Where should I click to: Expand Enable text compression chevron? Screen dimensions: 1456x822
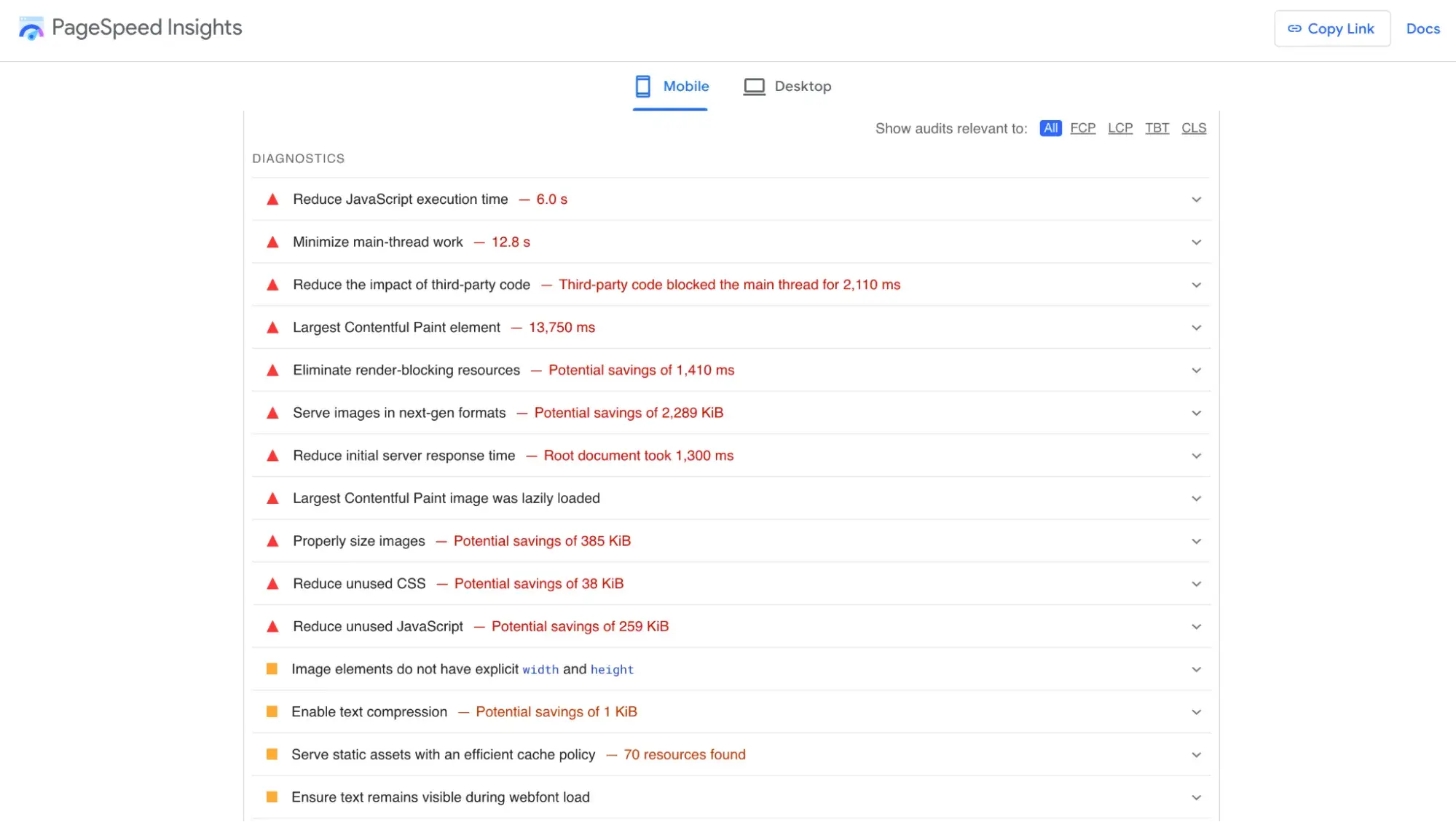(x=1196, y=712)
